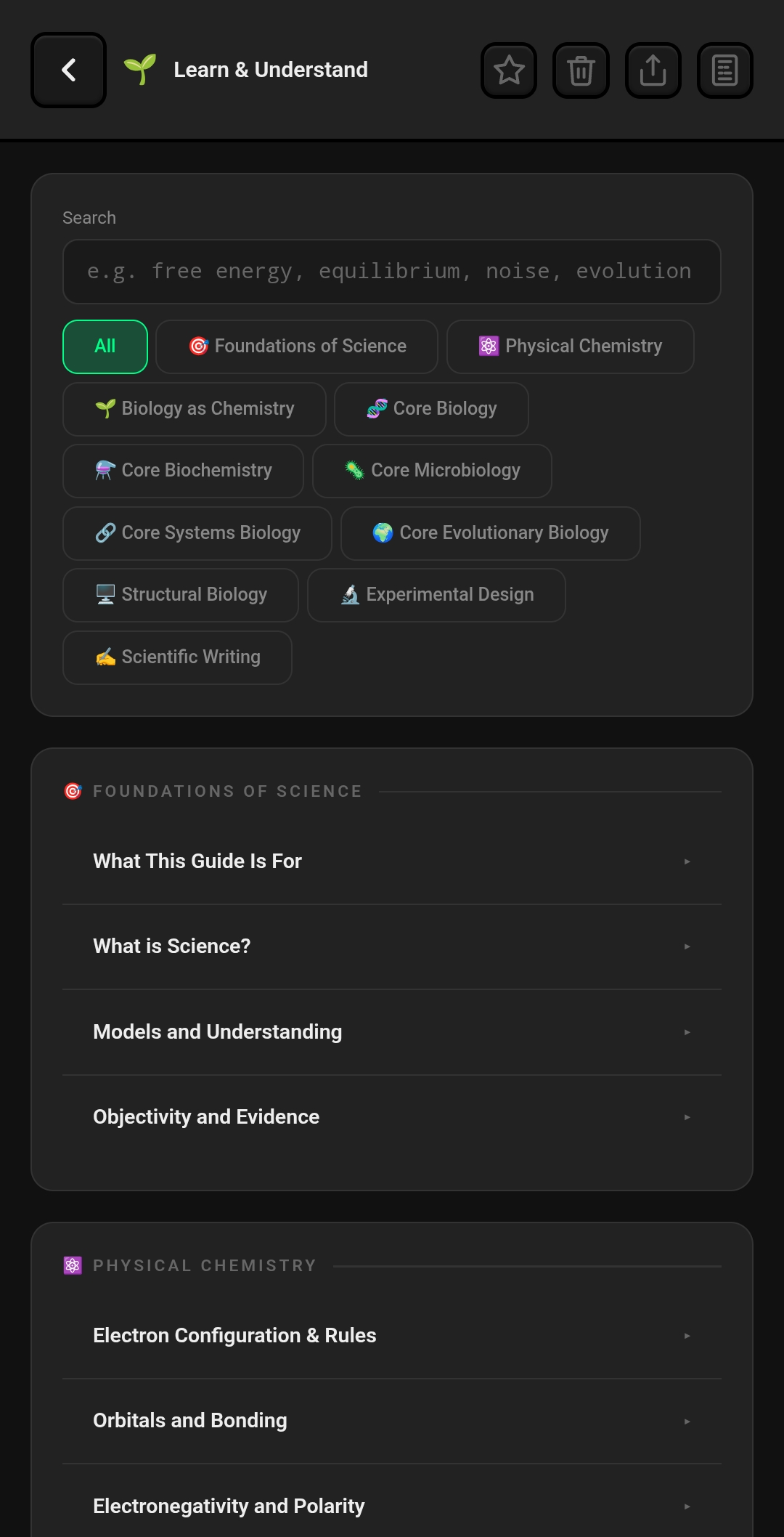Open Orbitals and Bonding topic
Image resolution: width=784 pixels, height=1537 pixels.
point(392,1421)
